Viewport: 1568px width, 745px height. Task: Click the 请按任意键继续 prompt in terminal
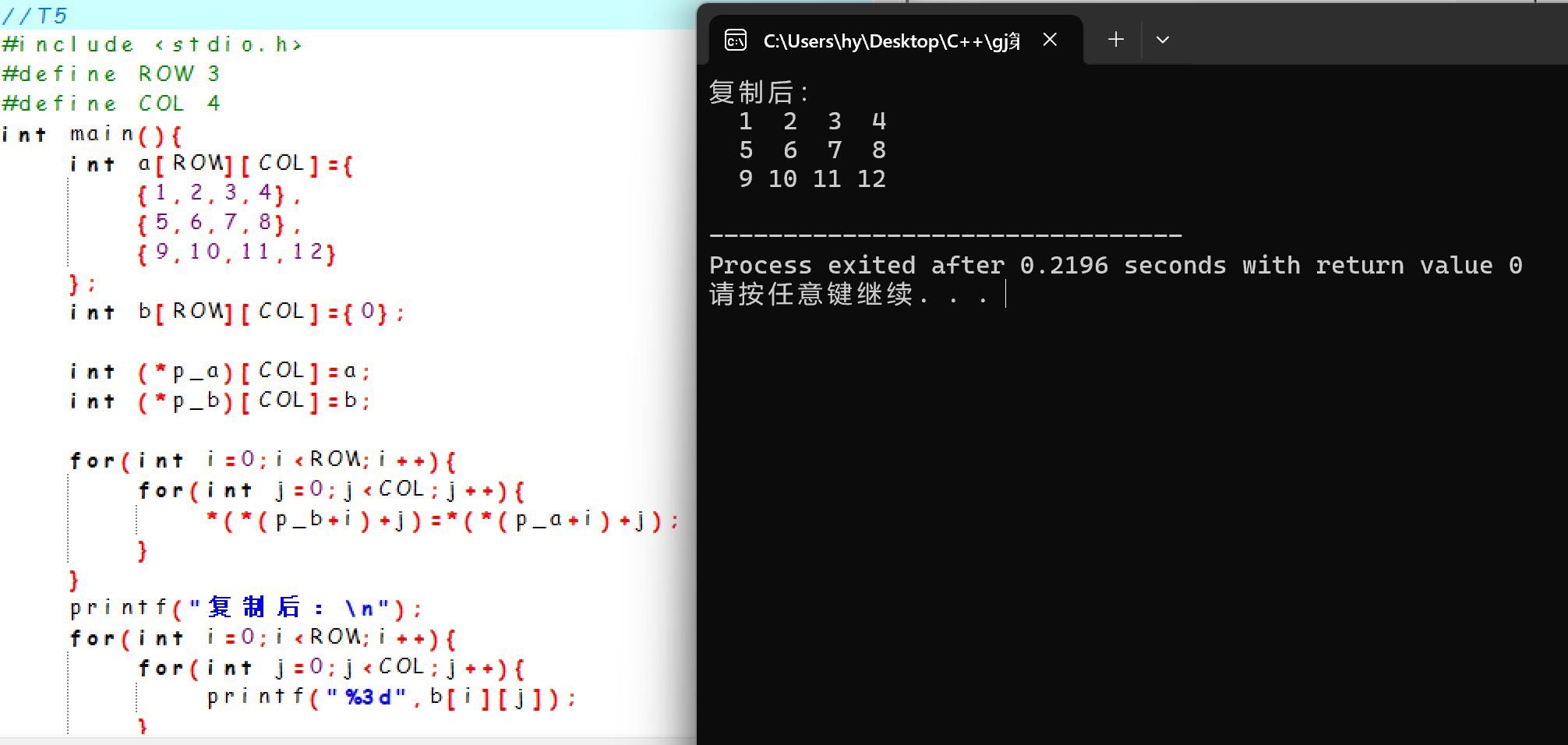pyautogui.click(x=849, y=295)
